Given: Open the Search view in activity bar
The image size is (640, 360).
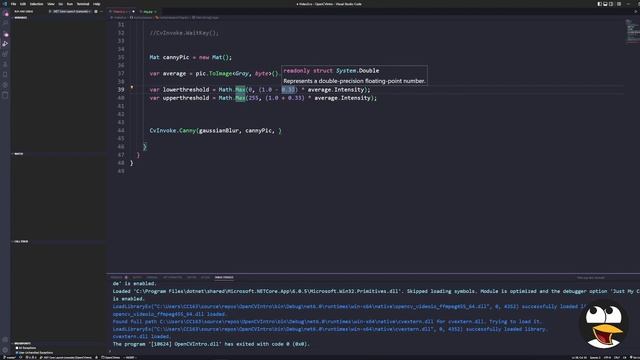Looking at the screenshot, I should tap(5, 24).
